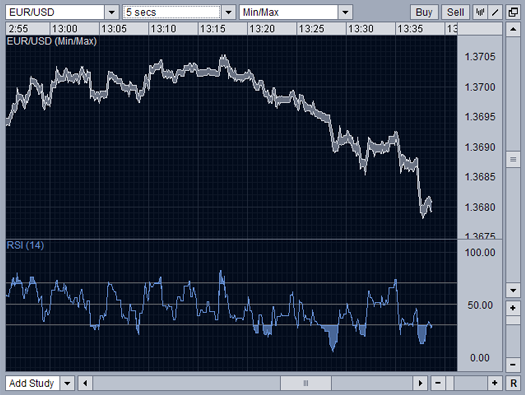Image resolution: width=525 pixels, height=395 pixels.
Task: Select the draw trend line tool
Action: [495, 12]
